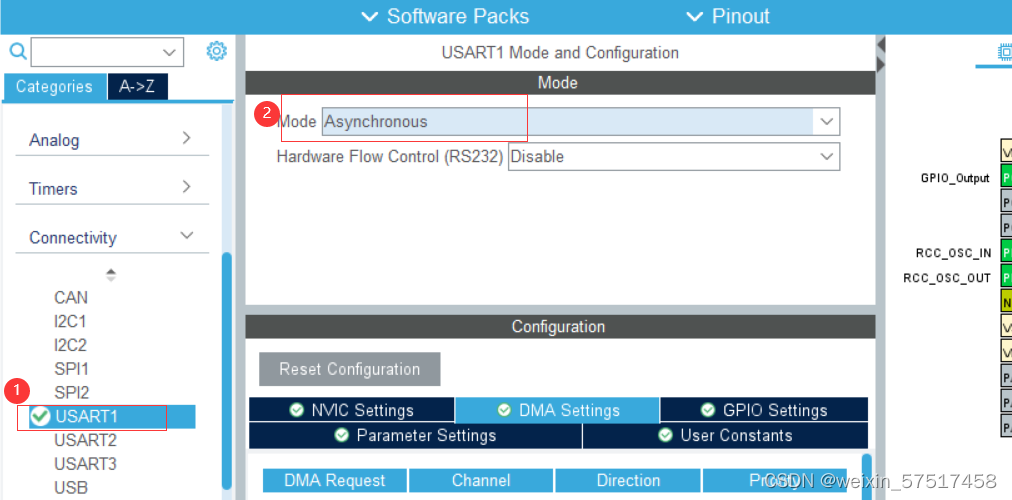
Task: Open the DMA Settings tab
Action: click(557, 410)
